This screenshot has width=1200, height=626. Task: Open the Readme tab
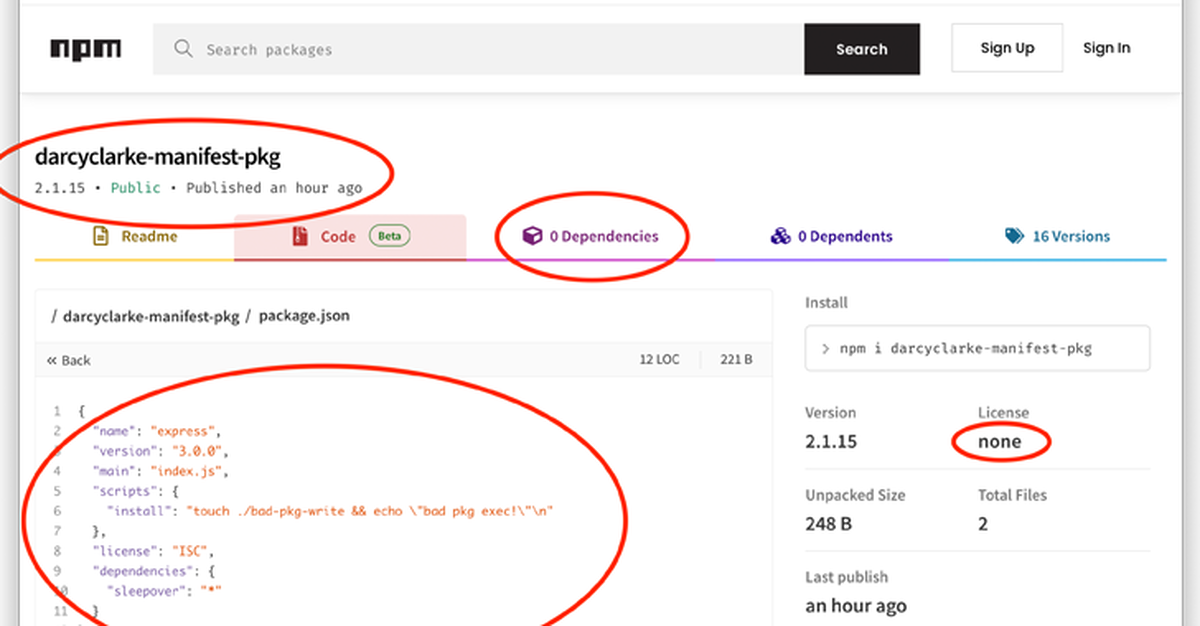point(148,237)
